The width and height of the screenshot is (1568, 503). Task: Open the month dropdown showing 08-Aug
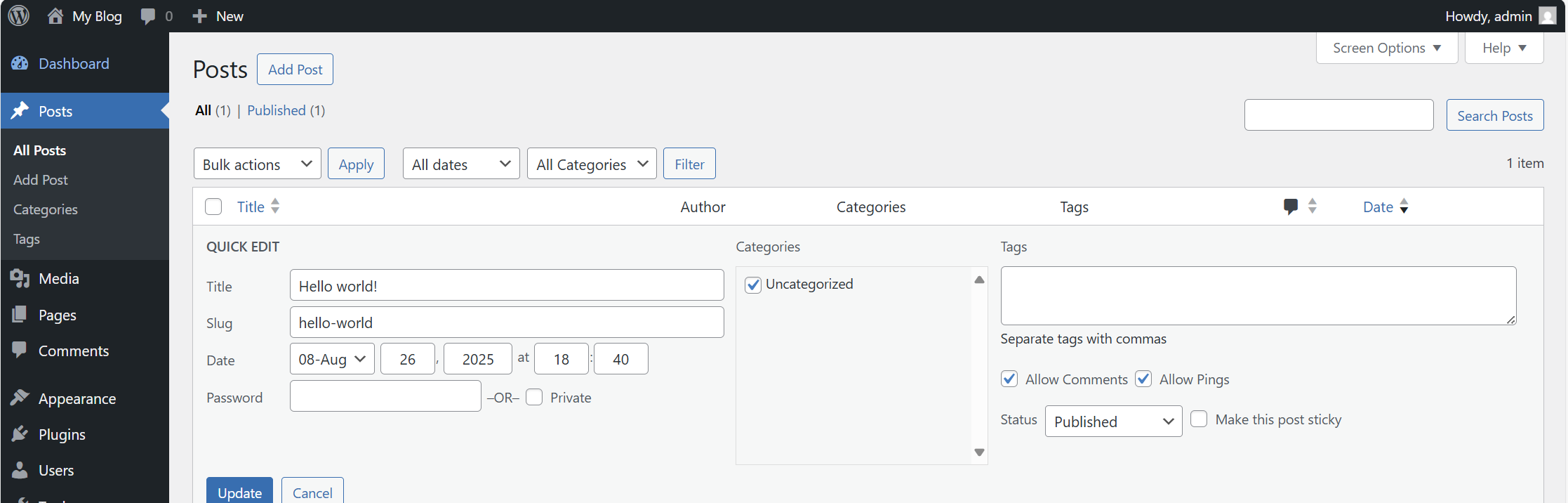point(332,359)
